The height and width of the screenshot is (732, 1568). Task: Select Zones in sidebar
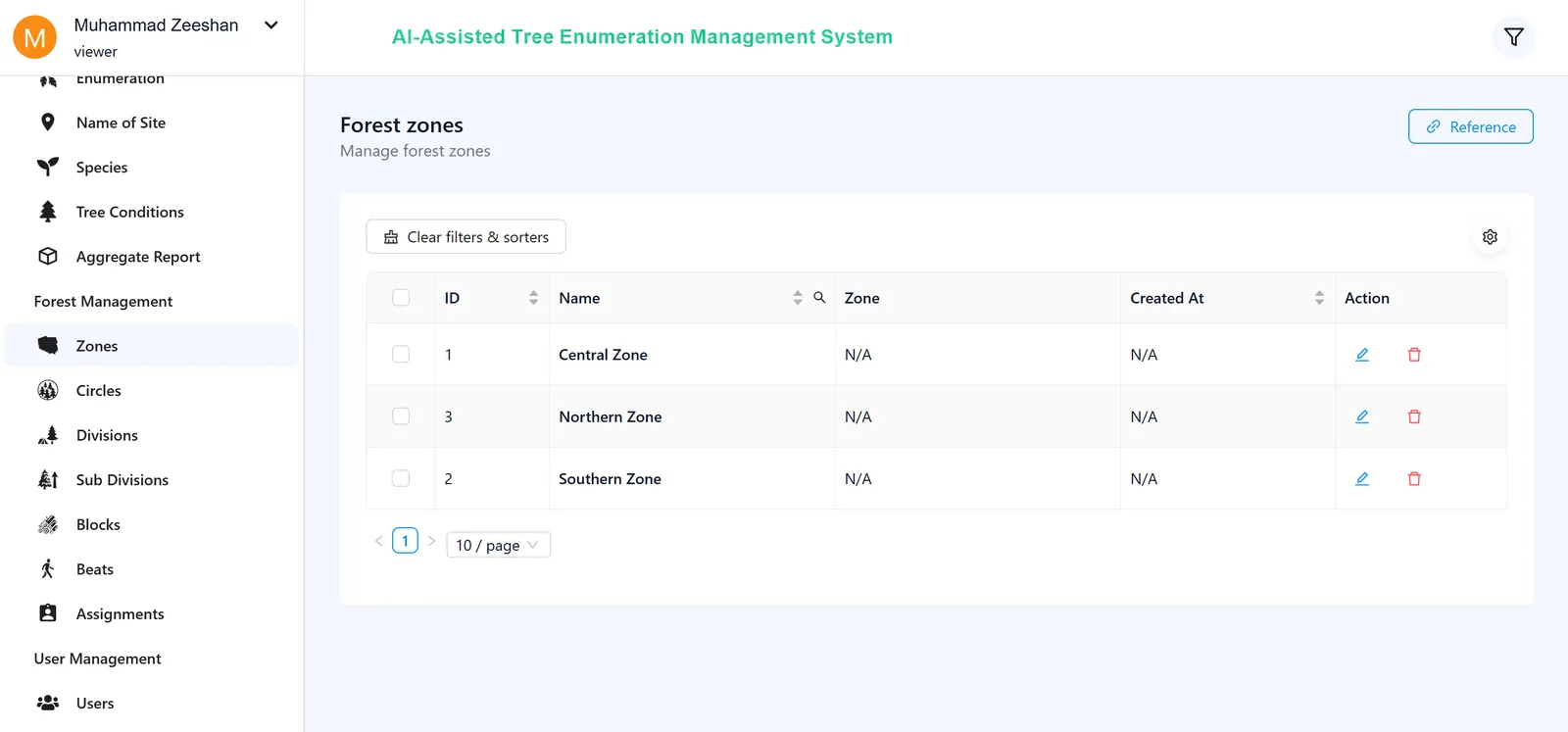pos(152,346)
